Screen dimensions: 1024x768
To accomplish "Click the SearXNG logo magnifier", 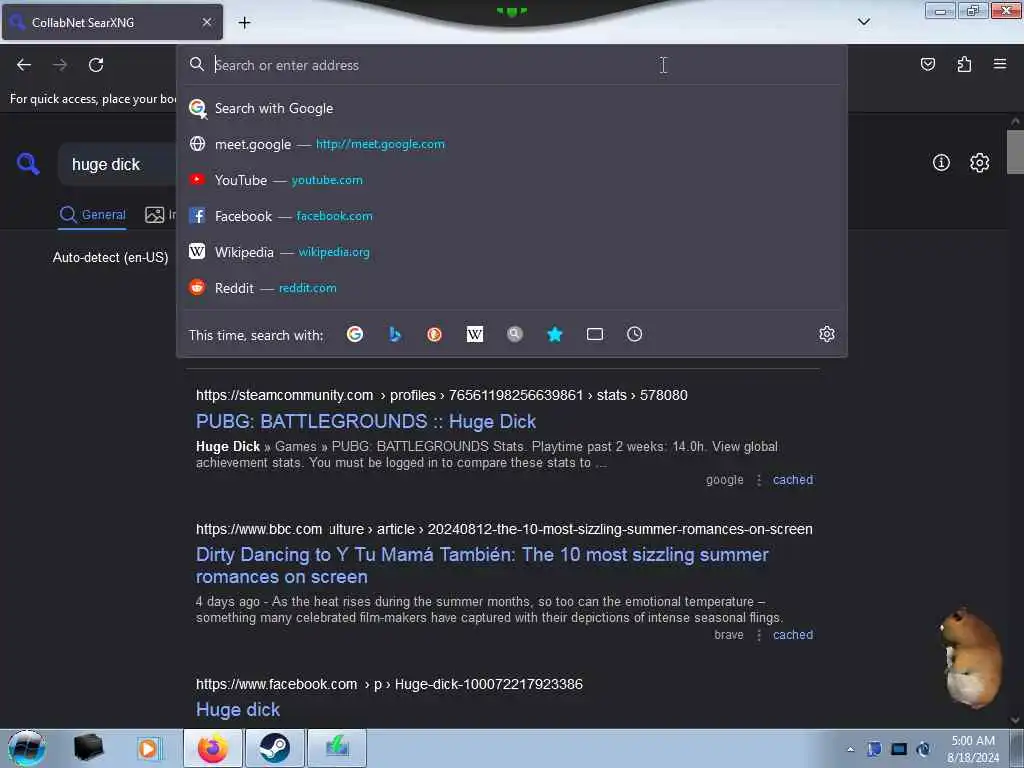I will pos(28,163).
